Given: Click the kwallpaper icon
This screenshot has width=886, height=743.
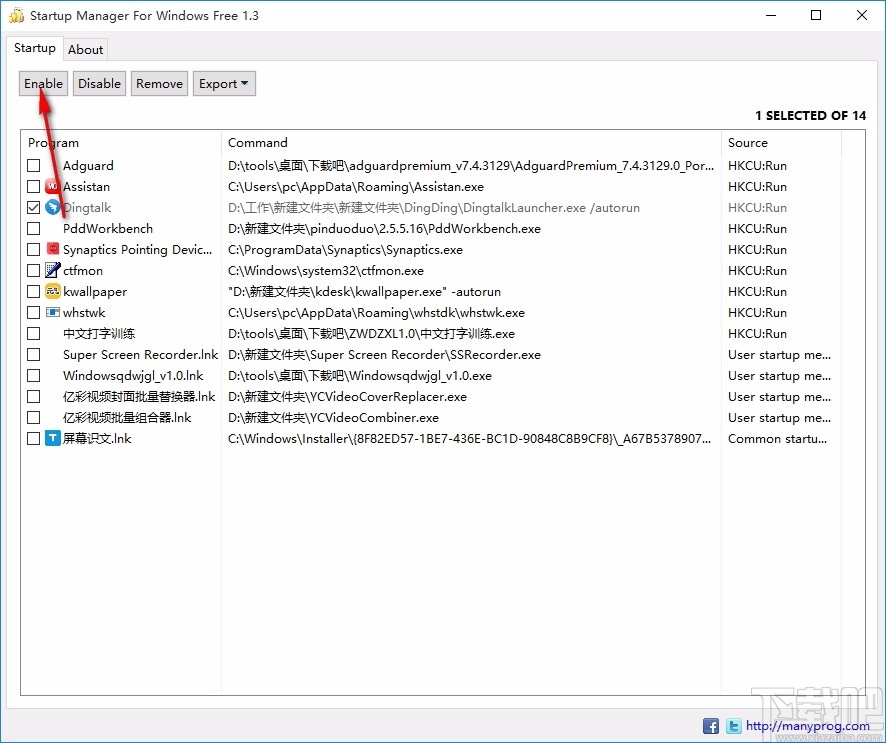Looking at the screenshot, I should [52, 291].
